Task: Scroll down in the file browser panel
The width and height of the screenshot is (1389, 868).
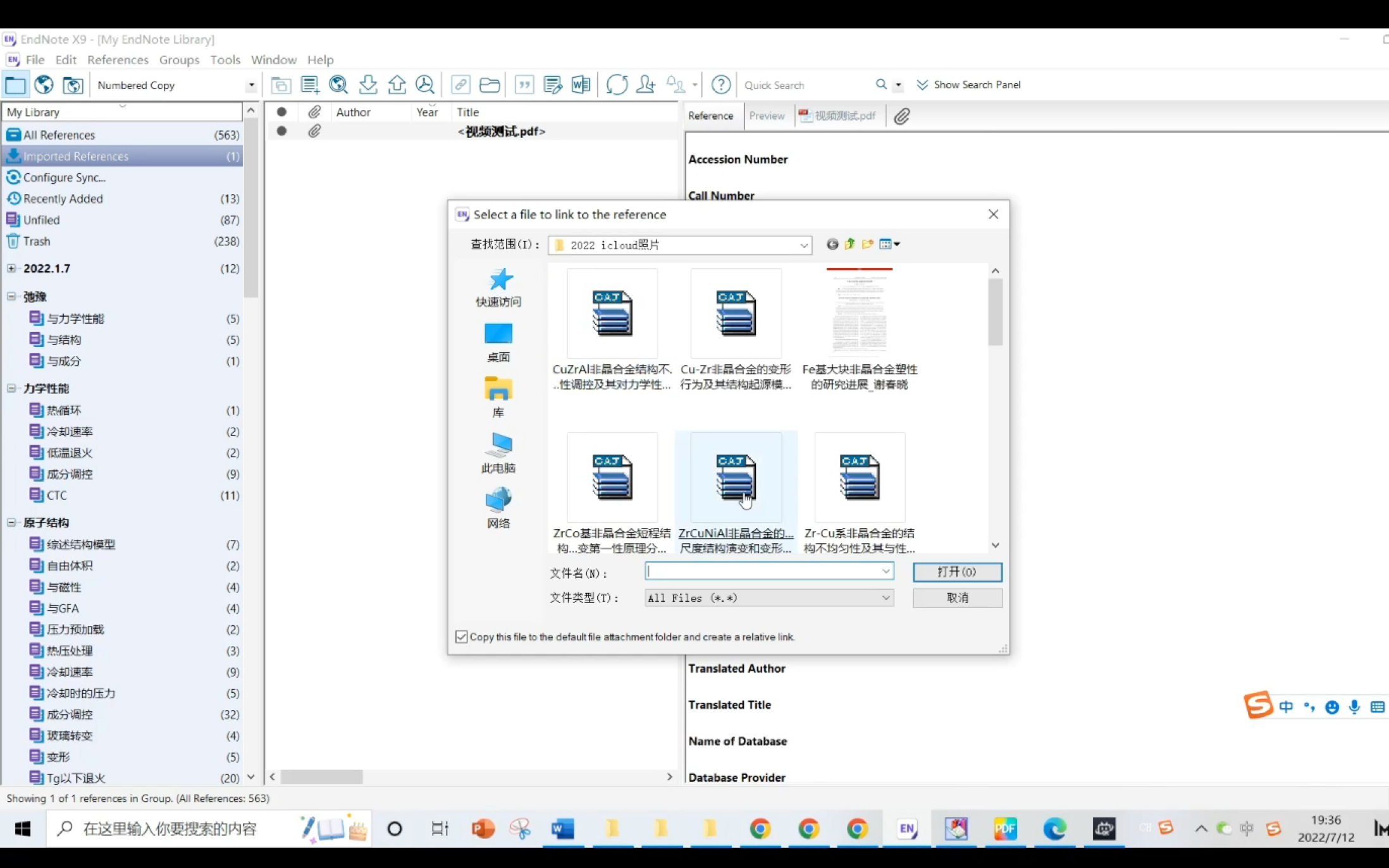Action: (x=995, y=548)
